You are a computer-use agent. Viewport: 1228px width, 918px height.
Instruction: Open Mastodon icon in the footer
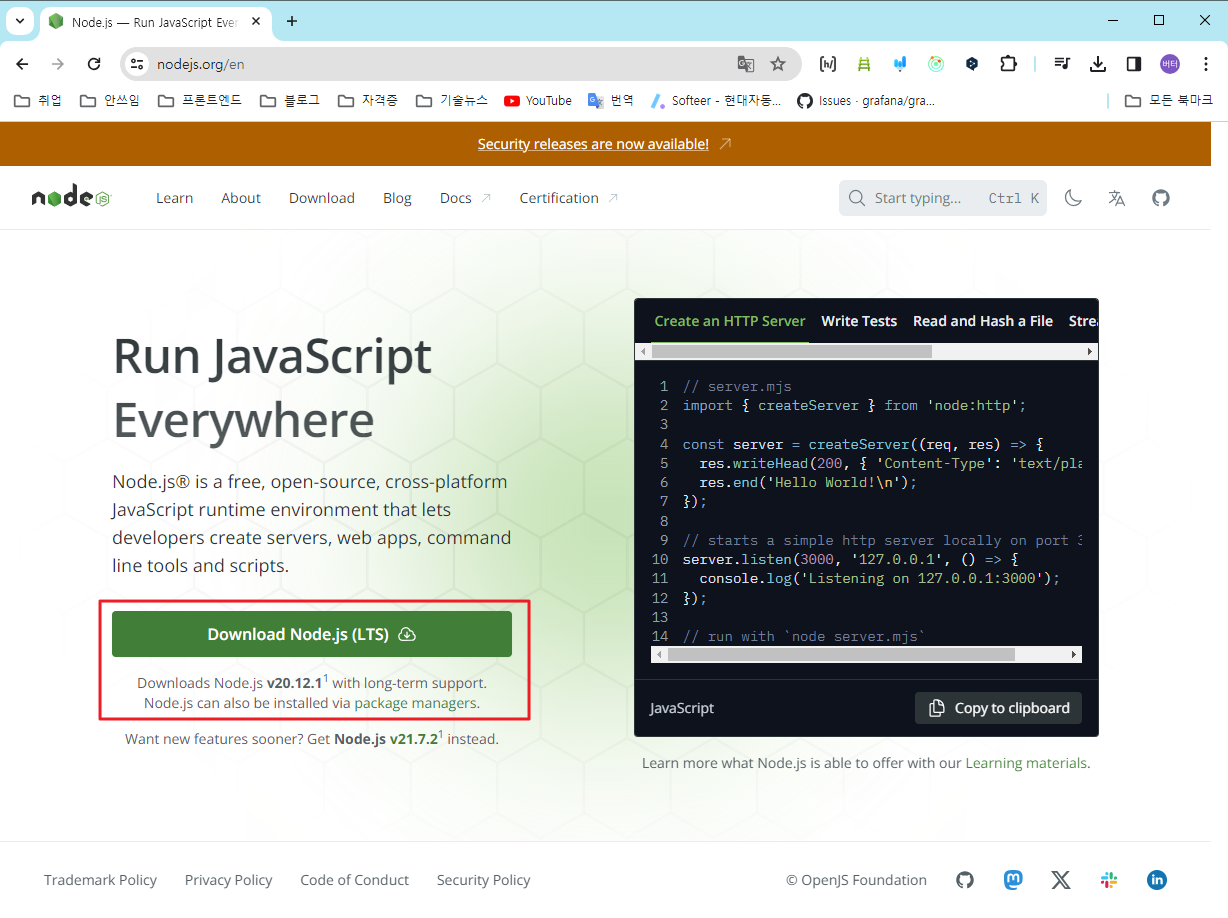pos(1013,880)
